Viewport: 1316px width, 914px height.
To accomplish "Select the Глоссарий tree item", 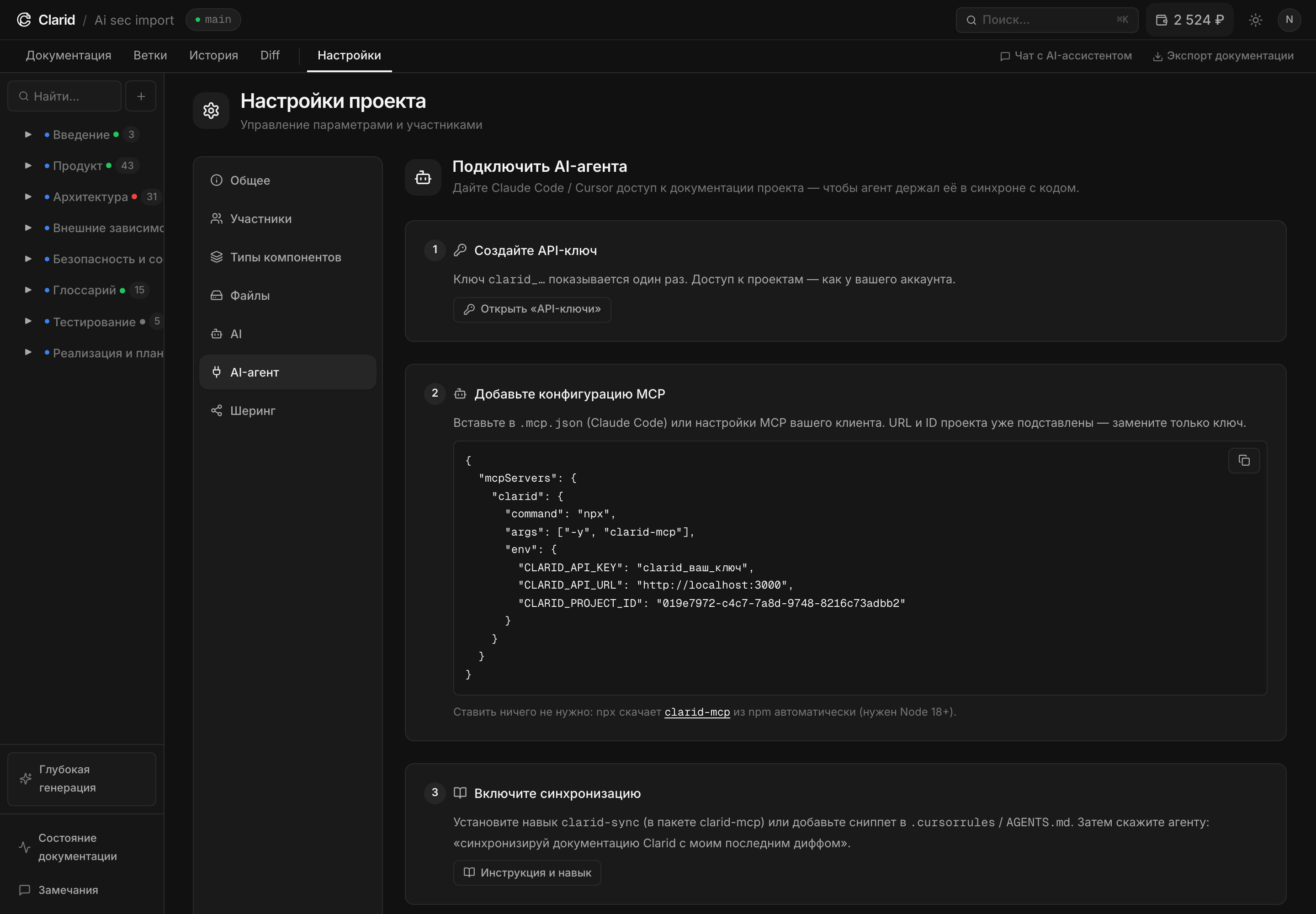I will [84, 290].
